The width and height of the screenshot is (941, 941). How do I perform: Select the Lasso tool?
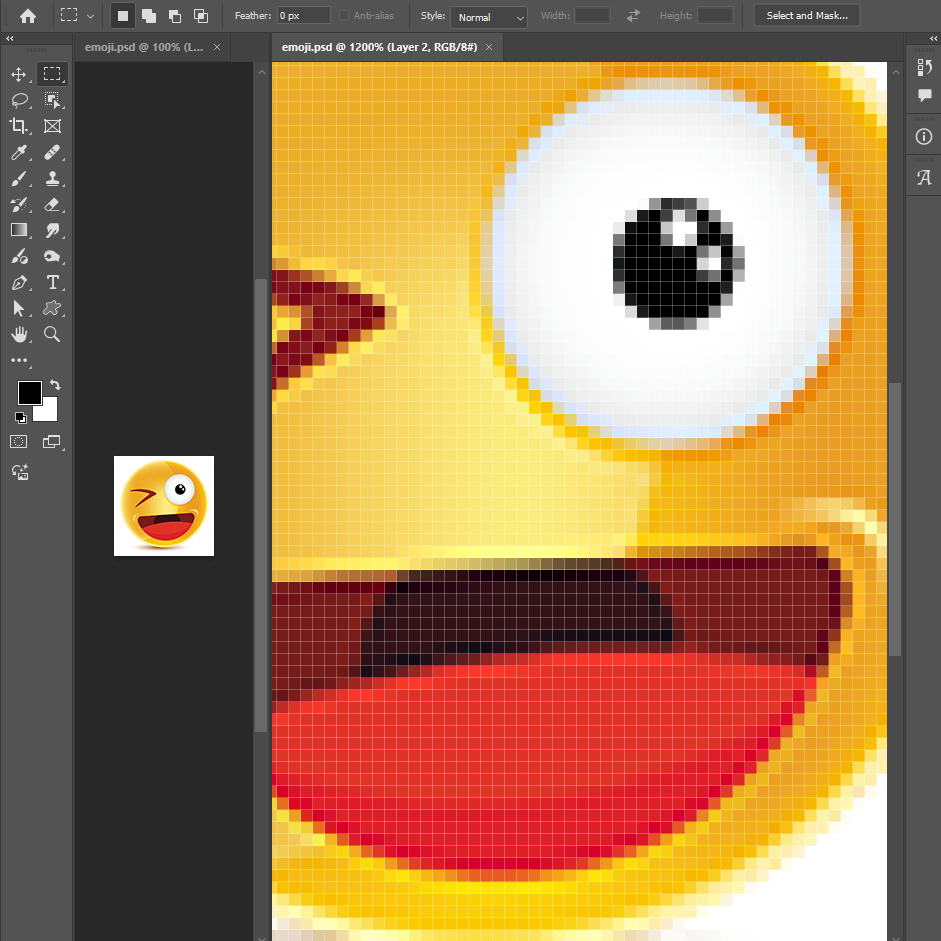click(19, 100)
